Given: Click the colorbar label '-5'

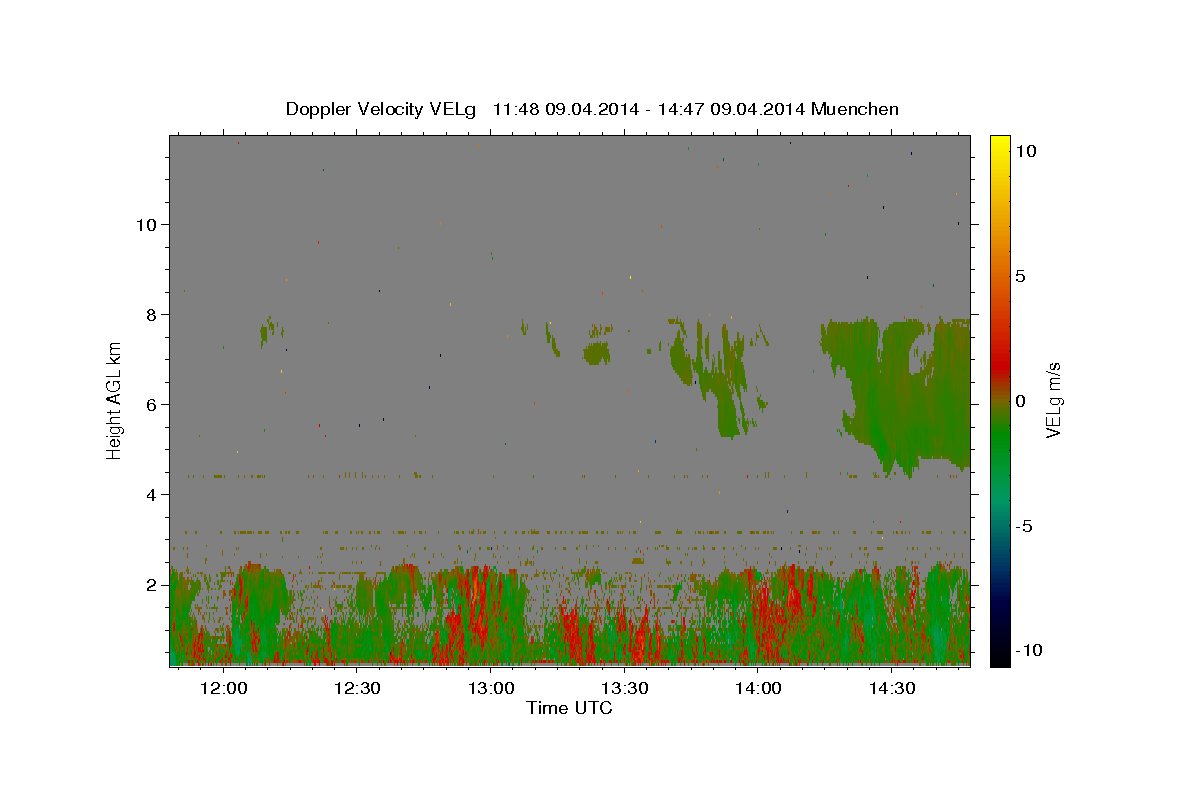Looking at the screenshot, I should (1025, 526).
